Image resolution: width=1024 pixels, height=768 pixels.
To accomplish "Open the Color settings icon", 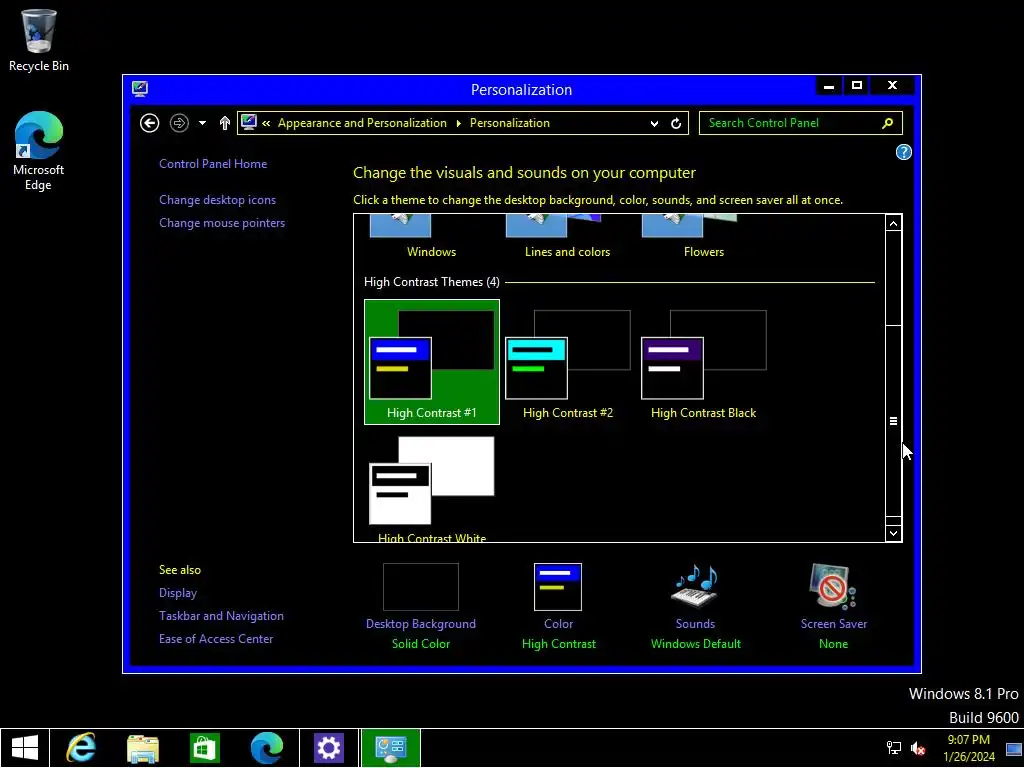I will tap(558, 586).
